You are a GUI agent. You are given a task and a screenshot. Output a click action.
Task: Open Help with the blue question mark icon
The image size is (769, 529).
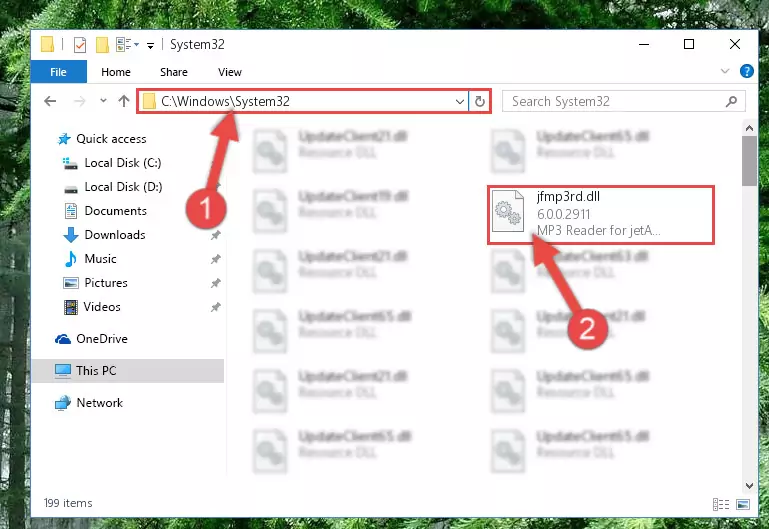click(746, 72)
